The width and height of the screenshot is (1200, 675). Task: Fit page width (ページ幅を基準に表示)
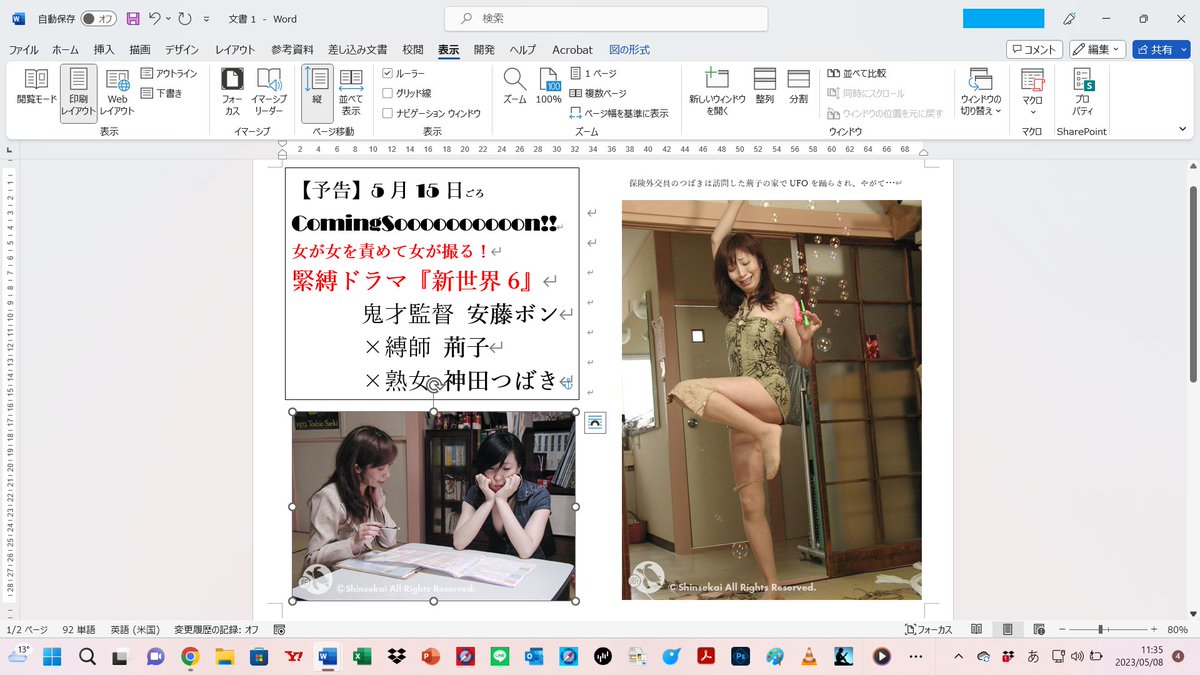[x=619, y=113]
